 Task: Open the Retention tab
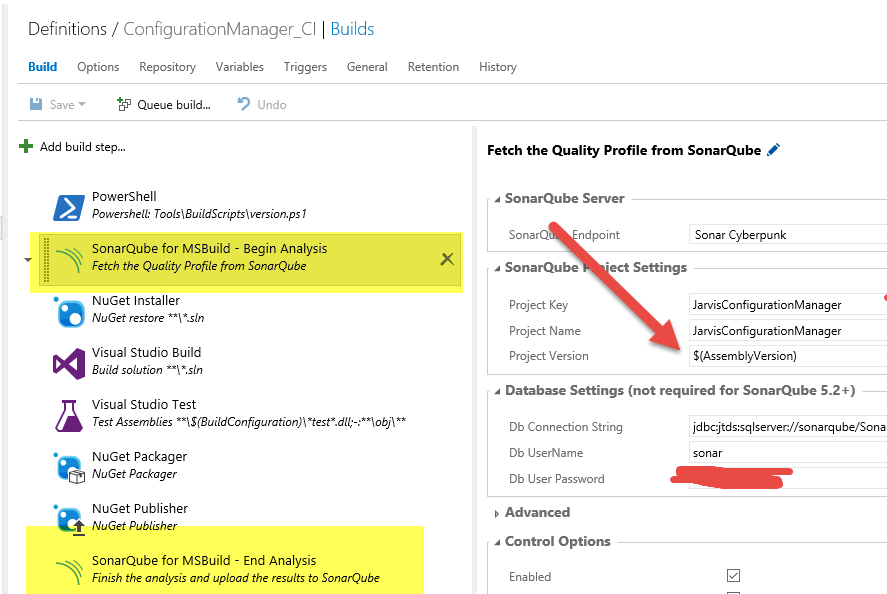433,67
